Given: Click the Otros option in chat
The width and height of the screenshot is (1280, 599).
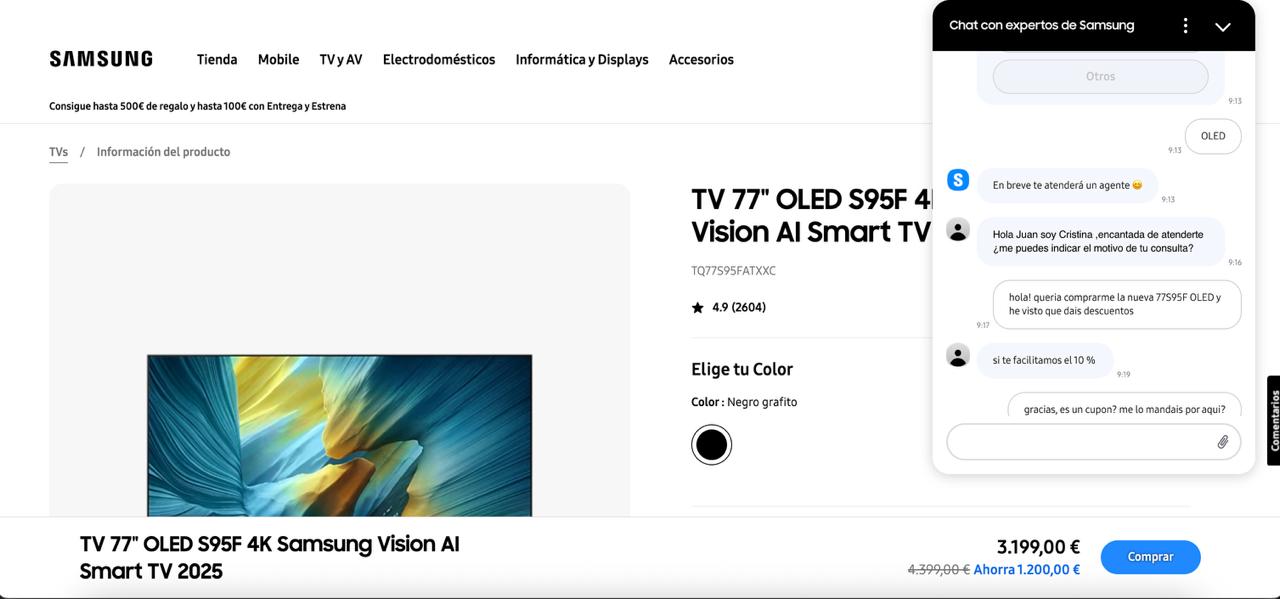Looking at the screenshot, I should (1100, 76).
